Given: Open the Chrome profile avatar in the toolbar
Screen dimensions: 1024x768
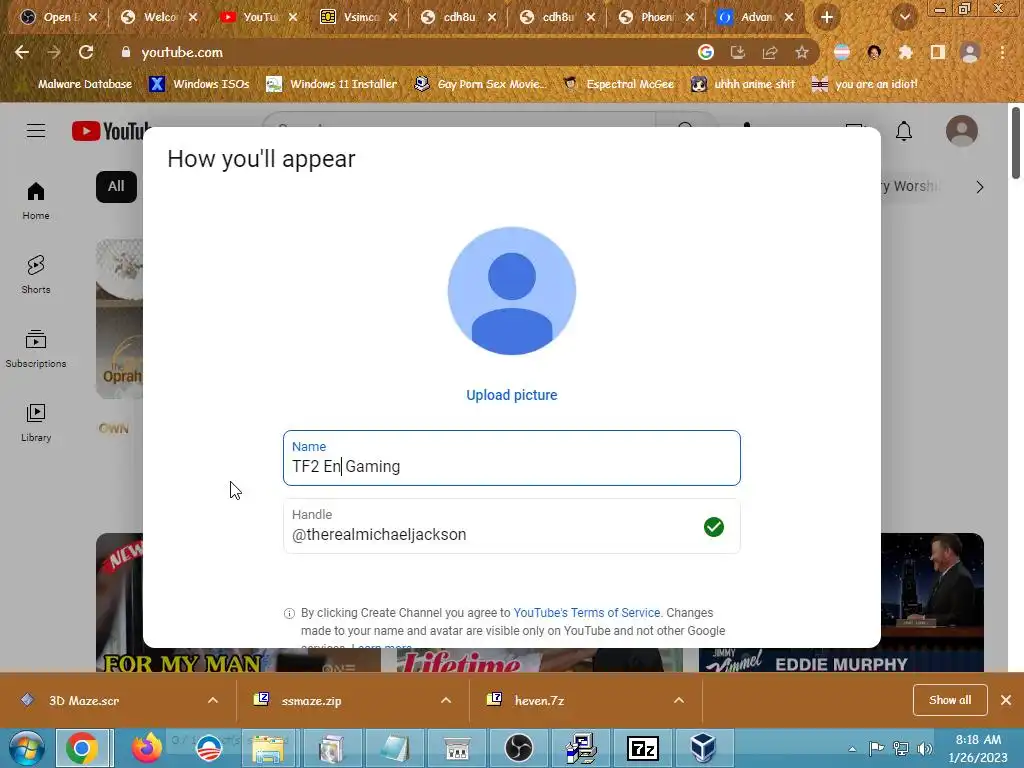Looking at the screenshot, I should coord(970,52).
